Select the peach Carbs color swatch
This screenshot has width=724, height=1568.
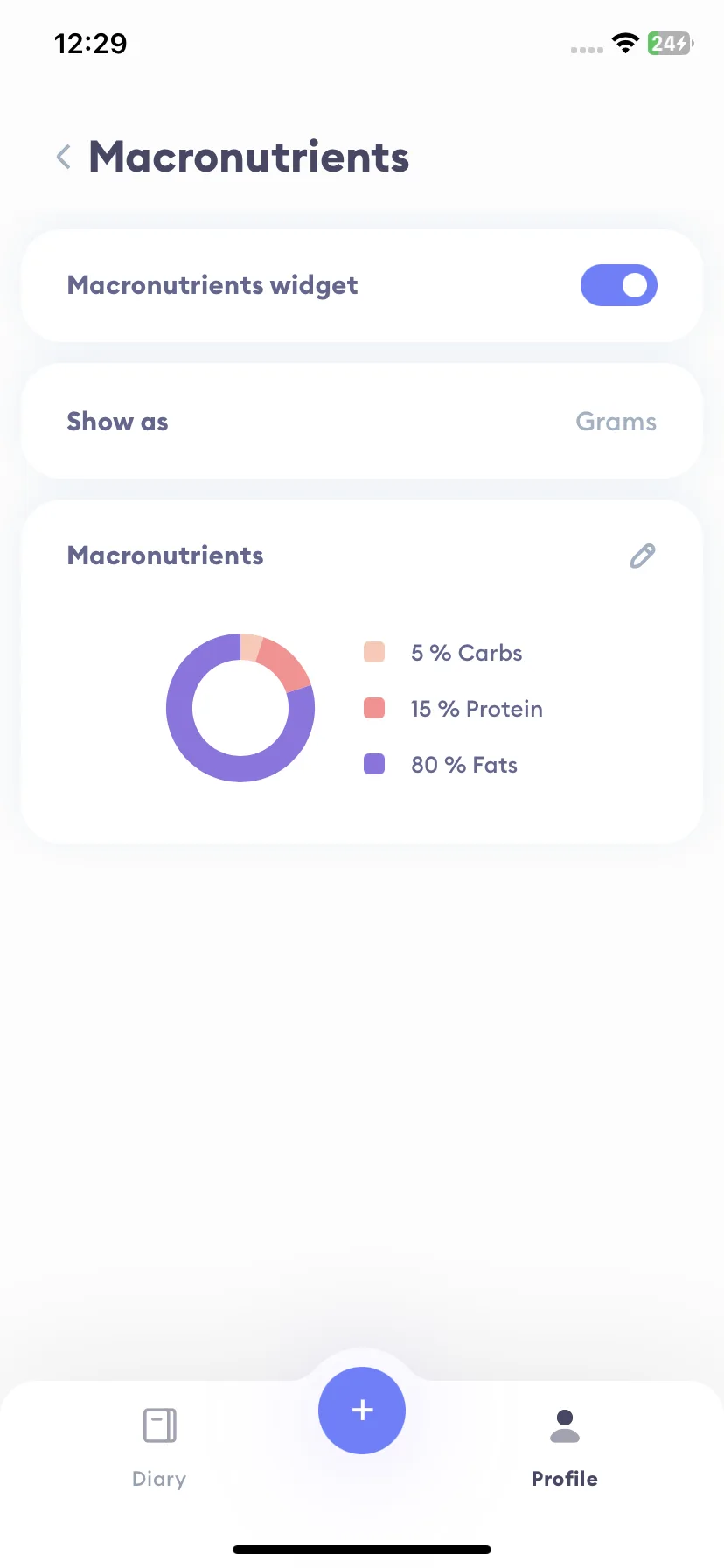(x=374, y=652)
